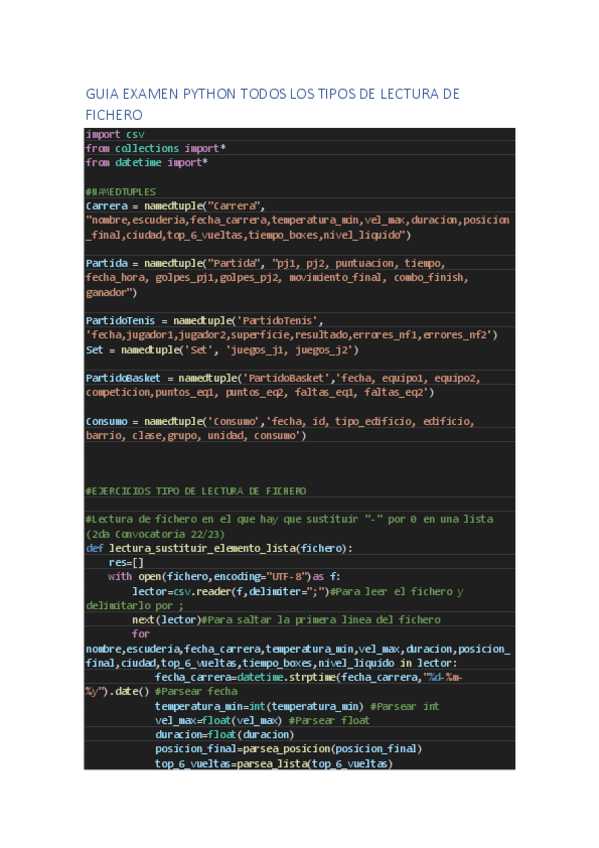599x848 pixels.
Task: Click the 'def lectura_sustituir_elemento_lista(fichero):' line
Action: 219,548
